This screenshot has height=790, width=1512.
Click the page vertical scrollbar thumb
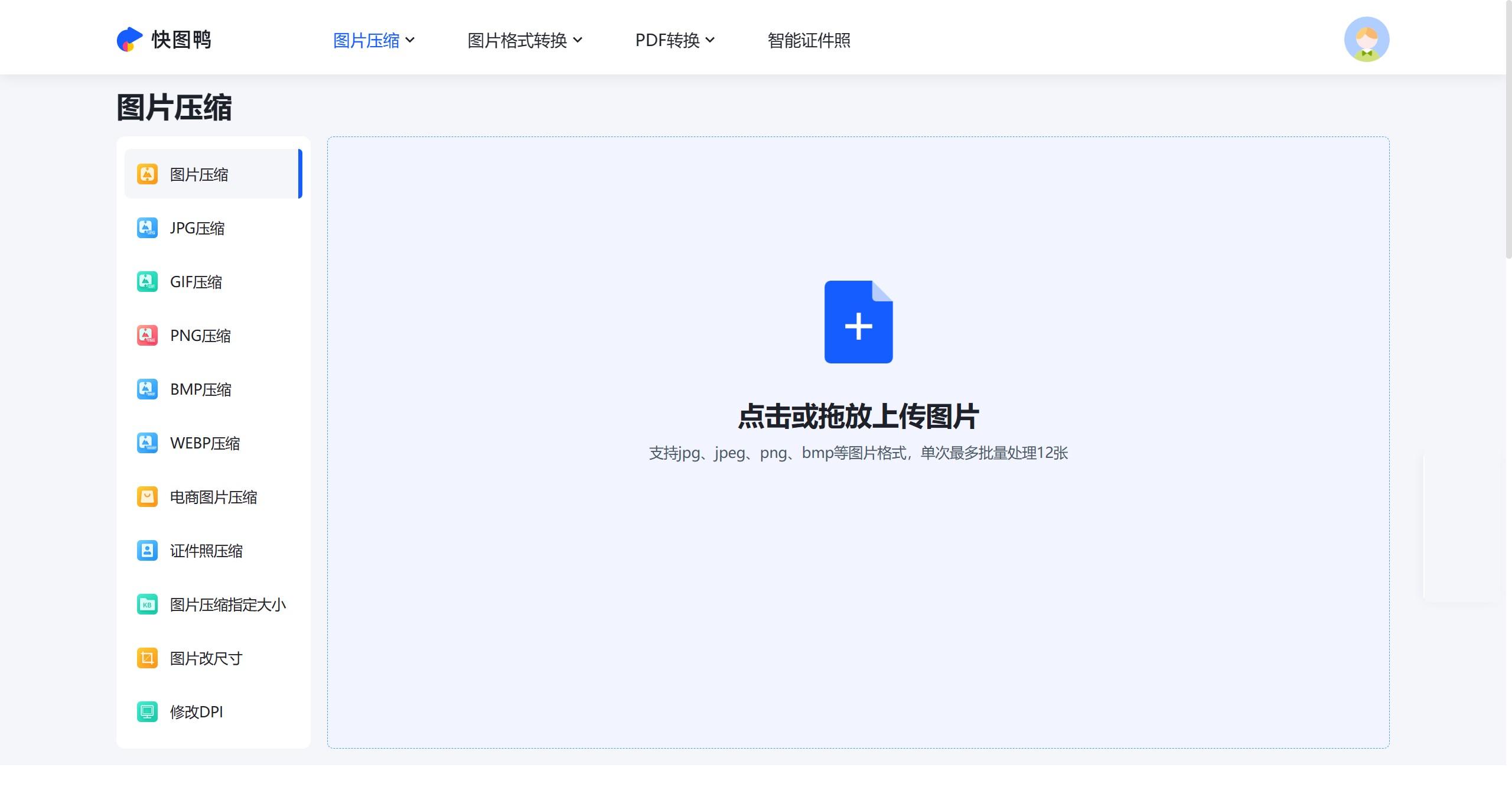1508,130
